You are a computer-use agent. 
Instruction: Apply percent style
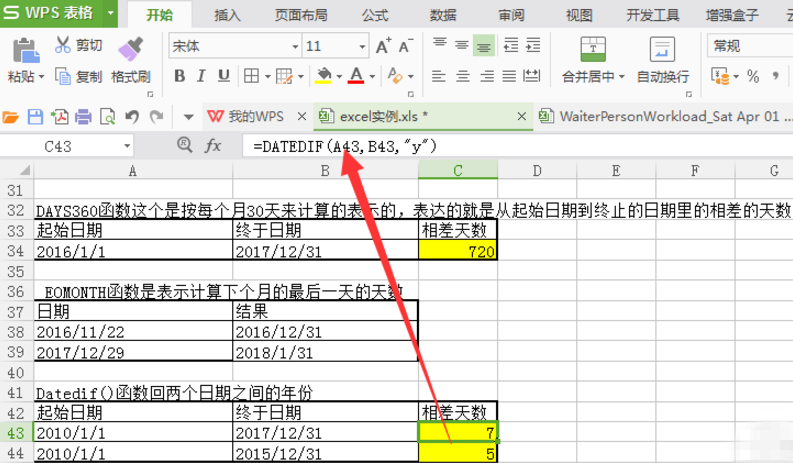coord(753,76)
